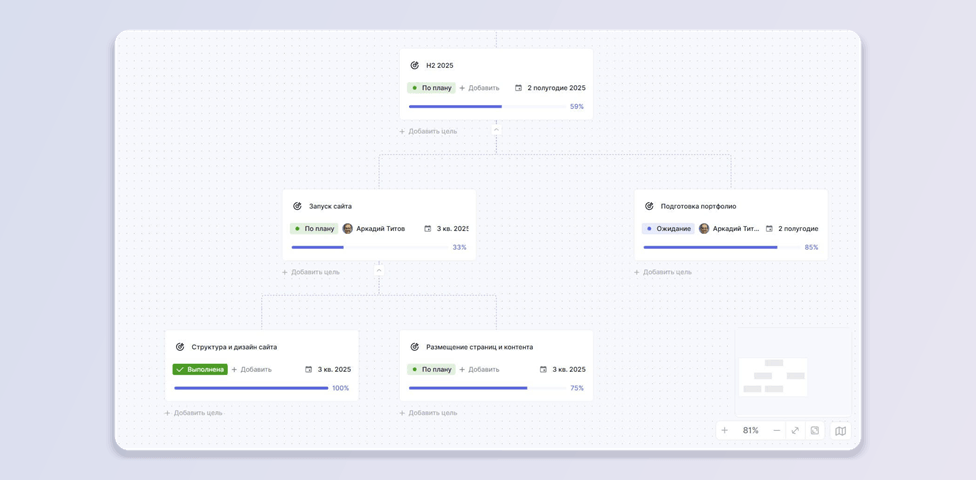Image resolution: width=976 pixels, height=480 pixels.
Task: Click Добавить цель below Подготовка портфолио
Action: coord(663,272)
